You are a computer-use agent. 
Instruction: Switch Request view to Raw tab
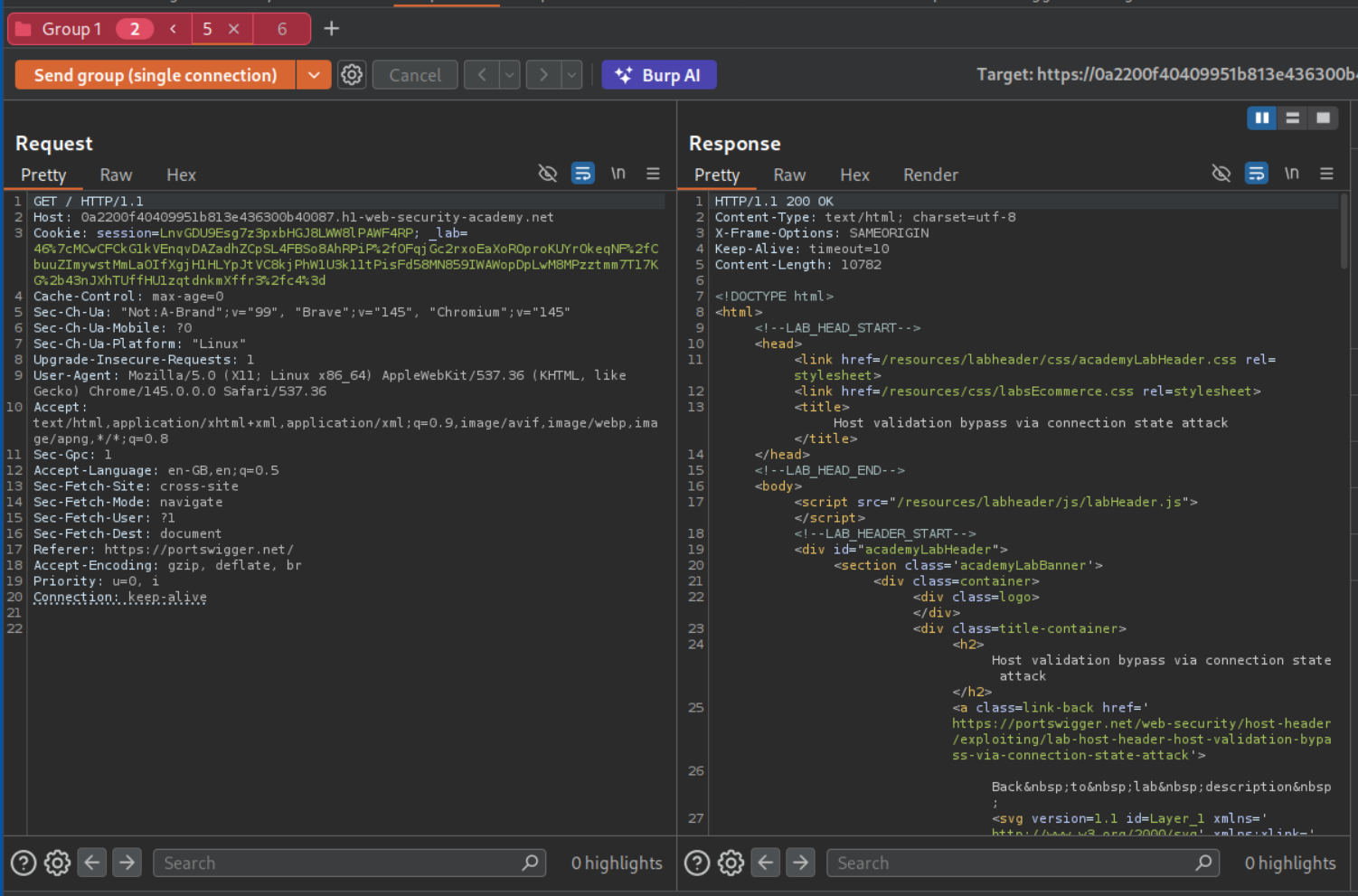click(x=116, y=175)
